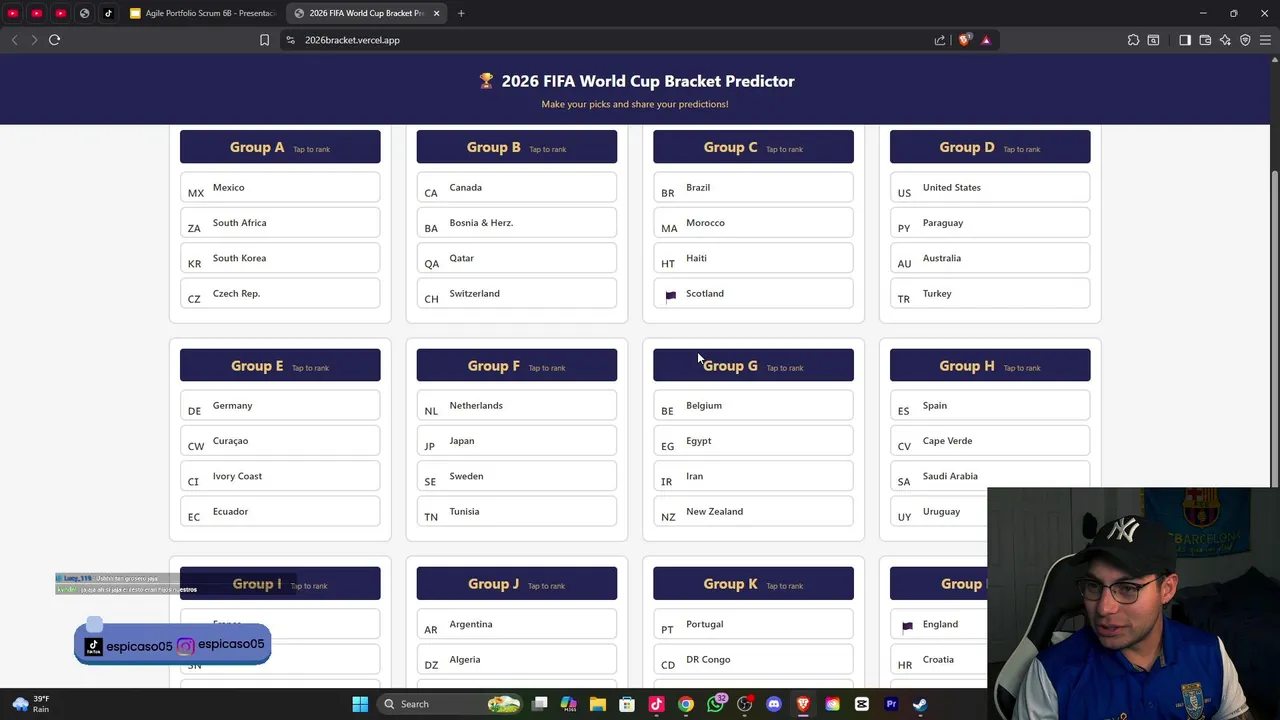
Task: Toggle the browser sidebar panel icon
Action: point(1185,40)
